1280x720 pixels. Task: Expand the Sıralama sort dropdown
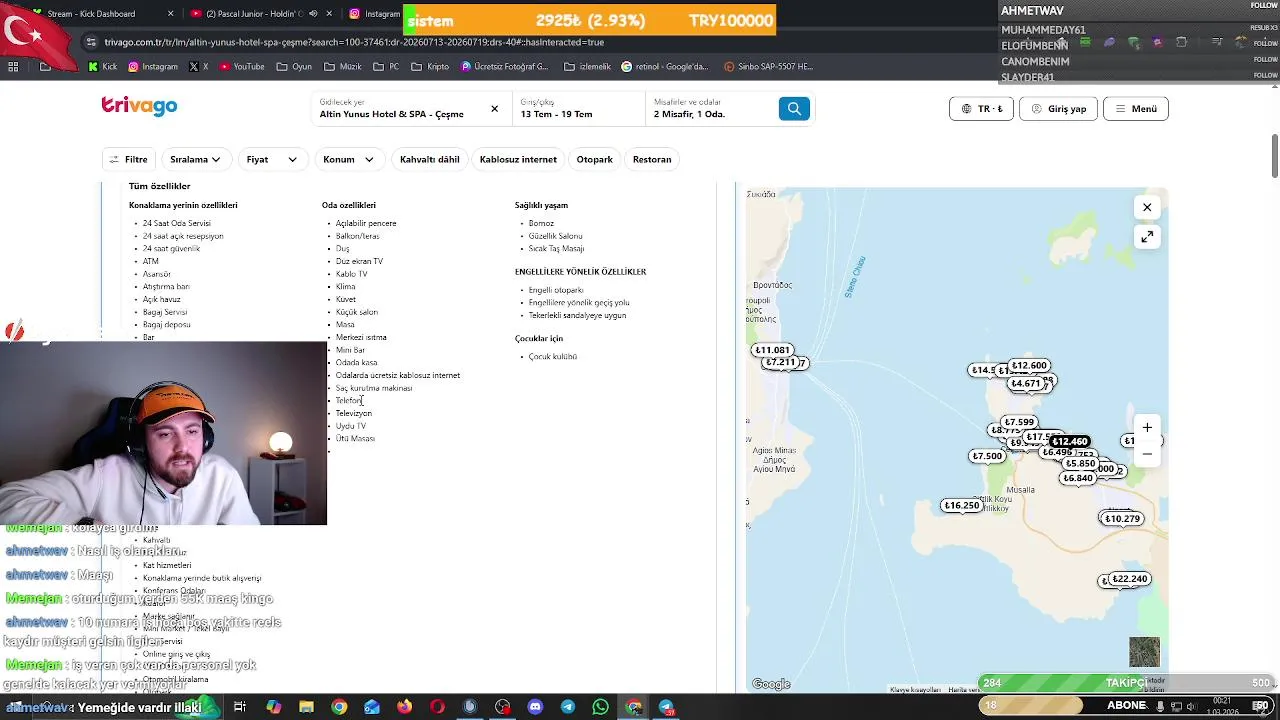[195, 159]
